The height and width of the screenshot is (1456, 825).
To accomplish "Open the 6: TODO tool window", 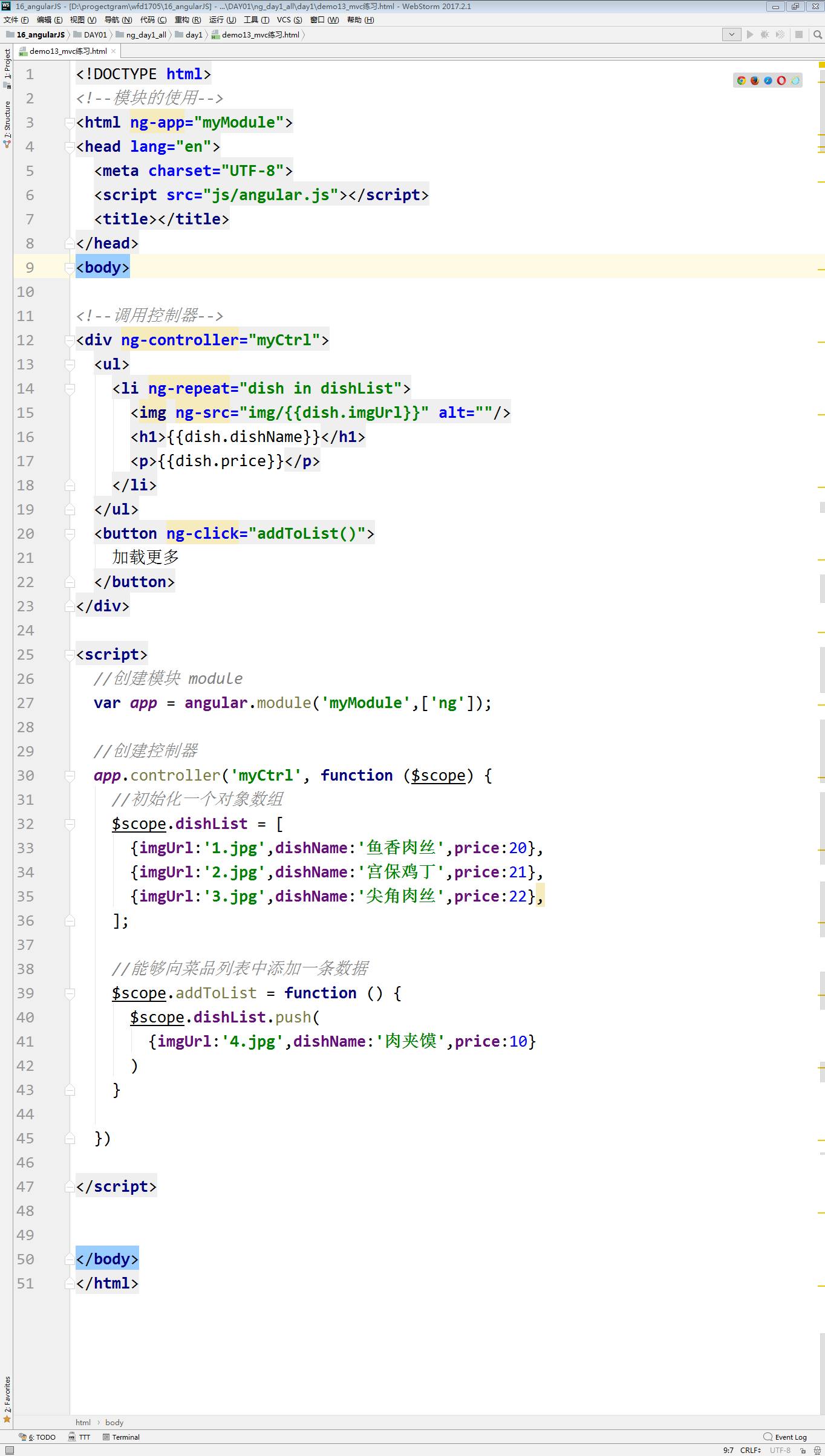I will (x=37, y=1437).
